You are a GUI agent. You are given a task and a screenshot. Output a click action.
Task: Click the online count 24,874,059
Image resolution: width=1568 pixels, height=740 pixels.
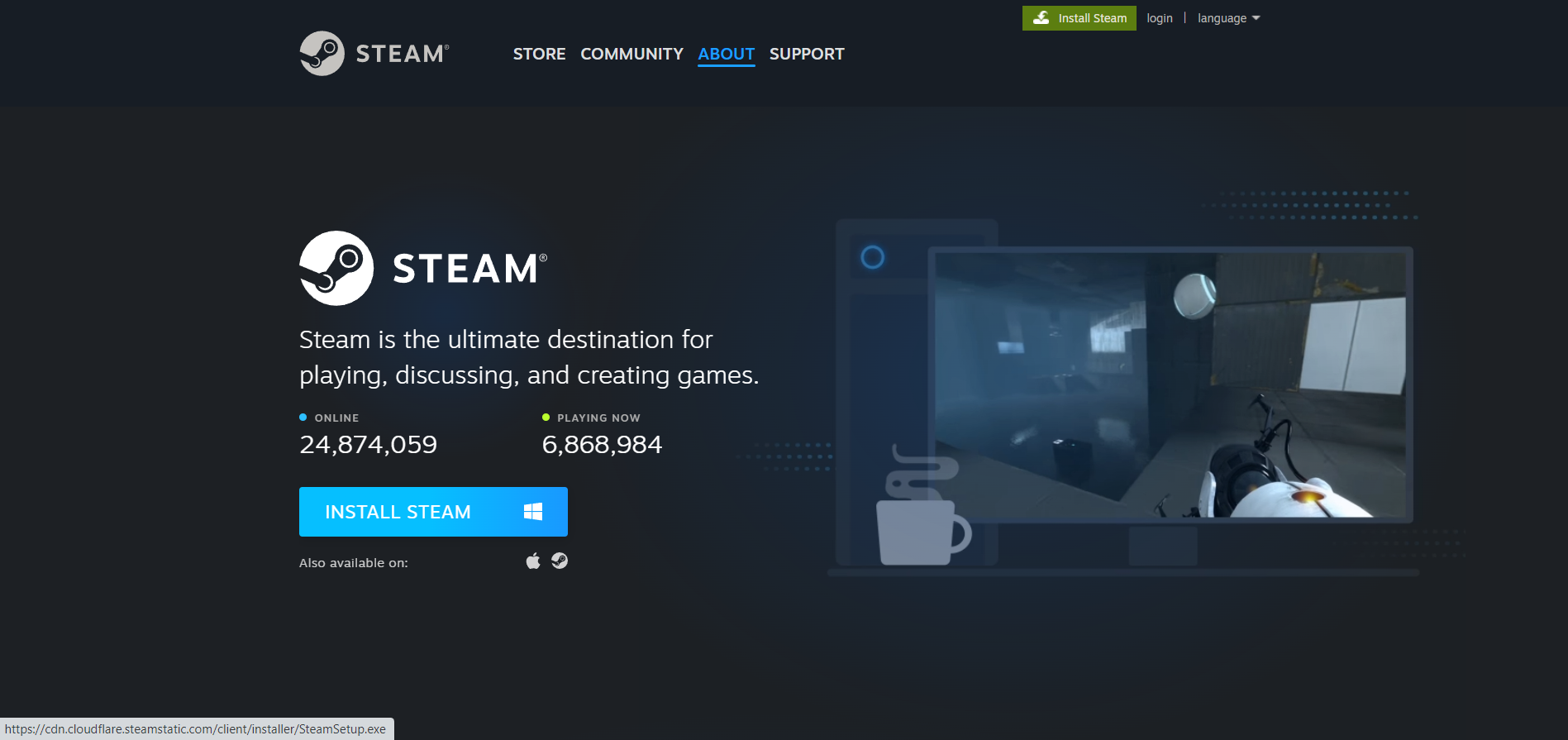pyautogui.click(x=368, y=445)
